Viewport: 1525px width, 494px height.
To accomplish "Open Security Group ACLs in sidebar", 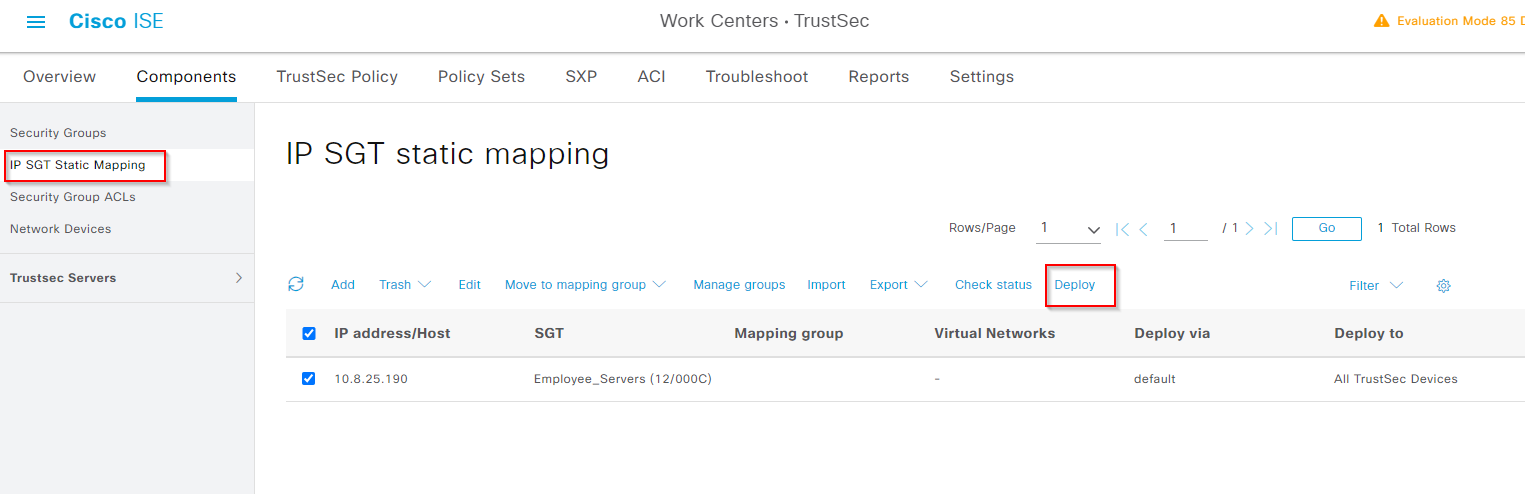I will (x=73, y=197).
